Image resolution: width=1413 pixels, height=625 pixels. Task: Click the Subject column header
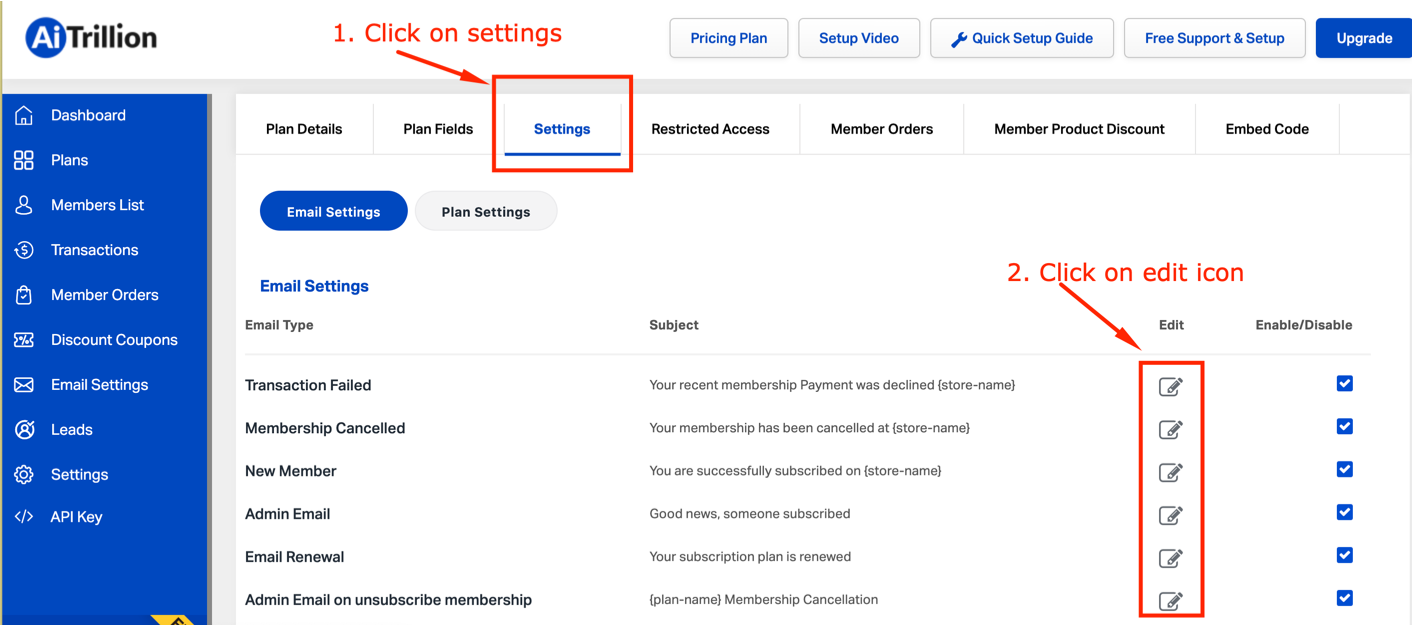(674, 325)
